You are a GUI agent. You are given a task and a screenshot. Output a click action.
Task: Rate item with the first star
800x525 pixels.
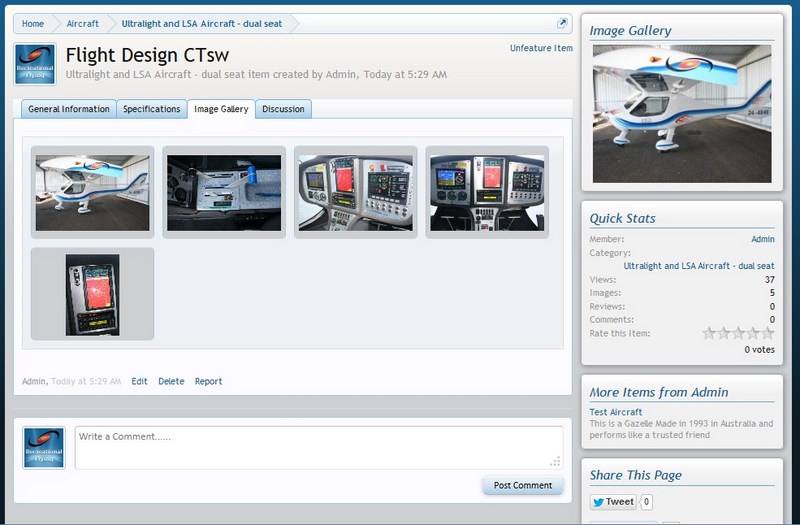click(x=709, y=333)
